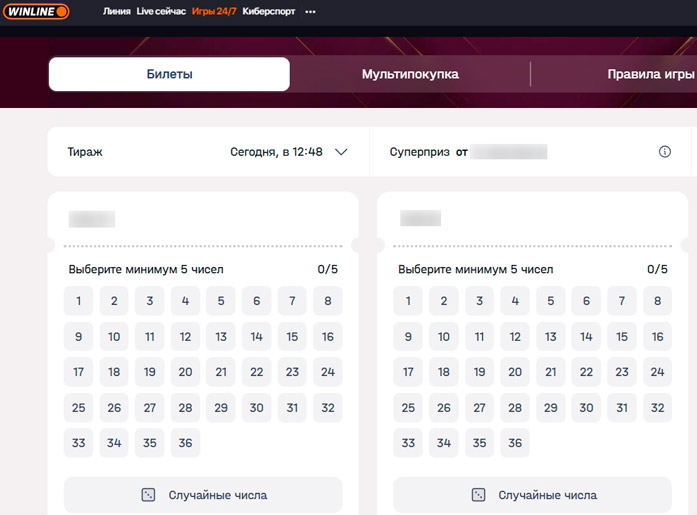Go to Линия in top menu
Image resolution: width=697 pixels, height=515 pixels.
point(116,12)
